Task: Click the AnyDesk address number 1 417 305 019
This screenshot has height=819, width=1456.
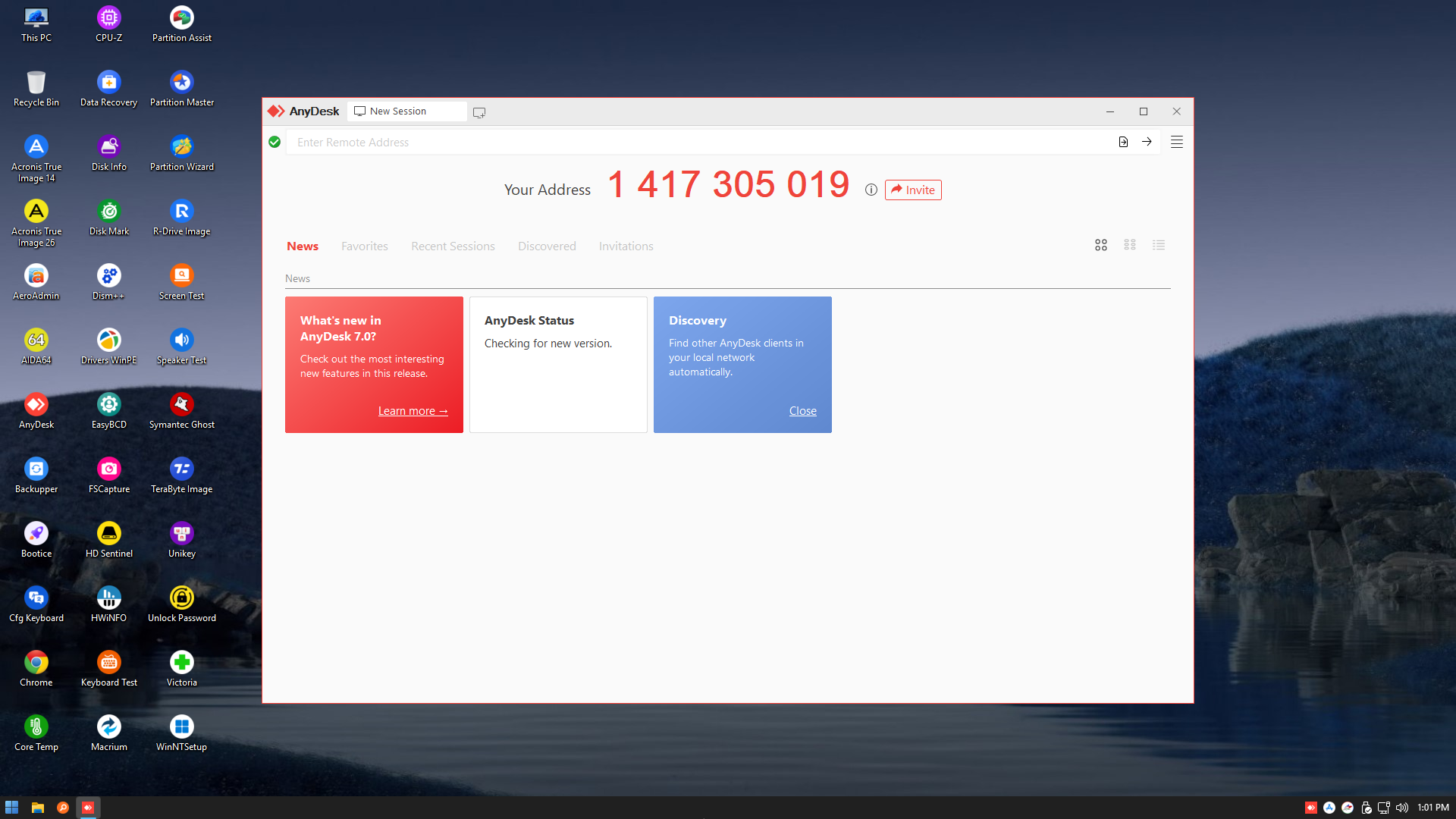Action: tap(729, 184)
